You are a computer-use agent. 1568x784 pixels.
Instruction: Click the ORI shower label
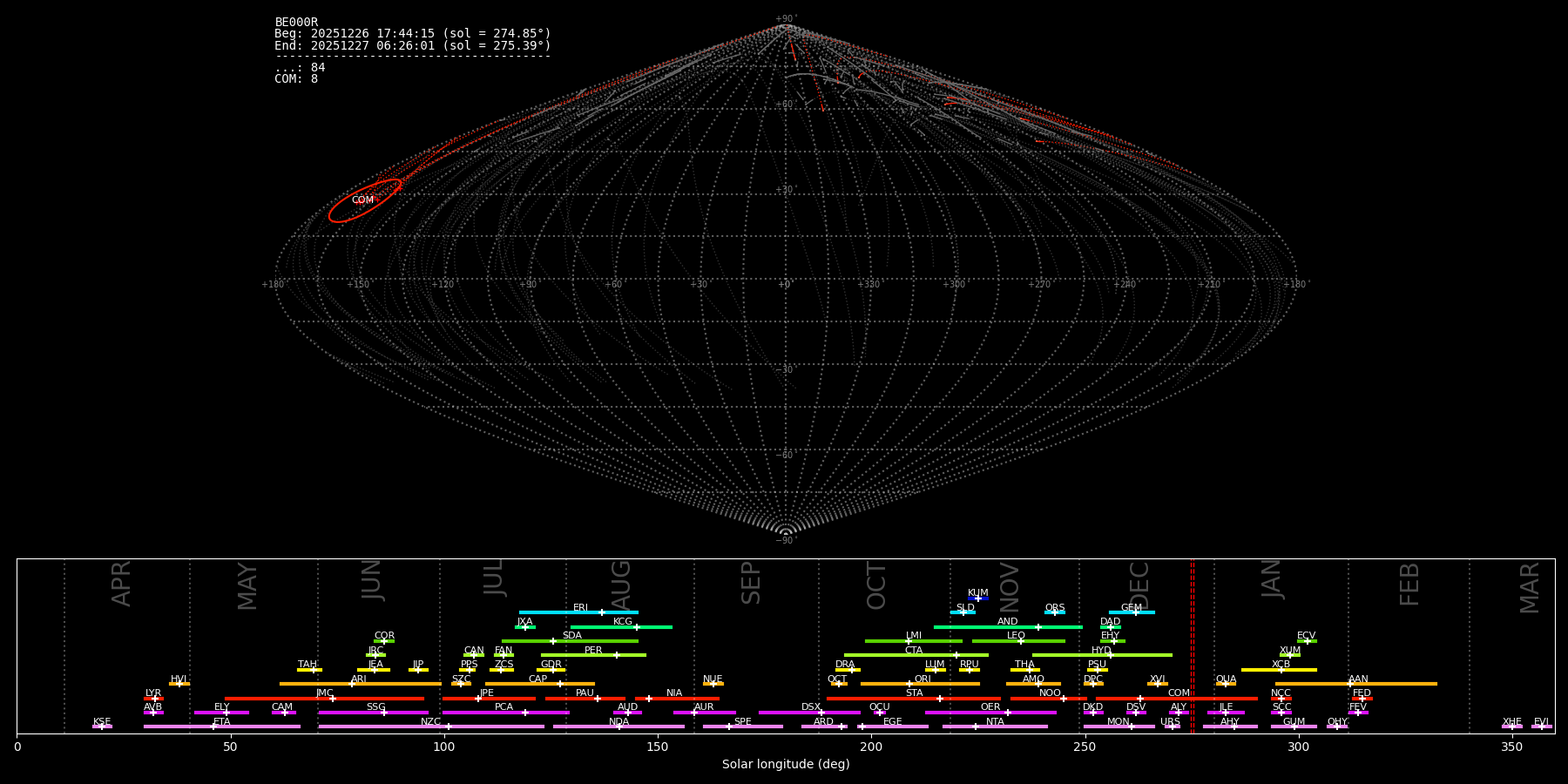(923, 679)
